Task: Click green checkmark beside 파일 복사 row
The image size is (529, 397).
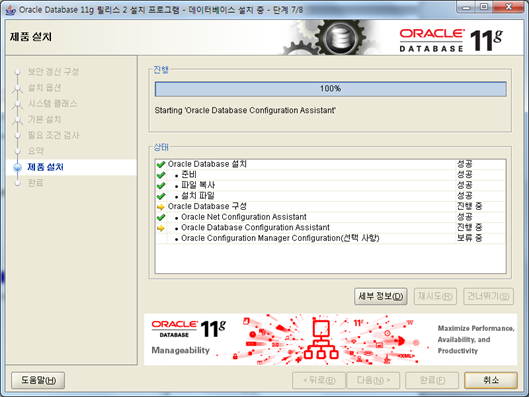Action: click(161, 186)
